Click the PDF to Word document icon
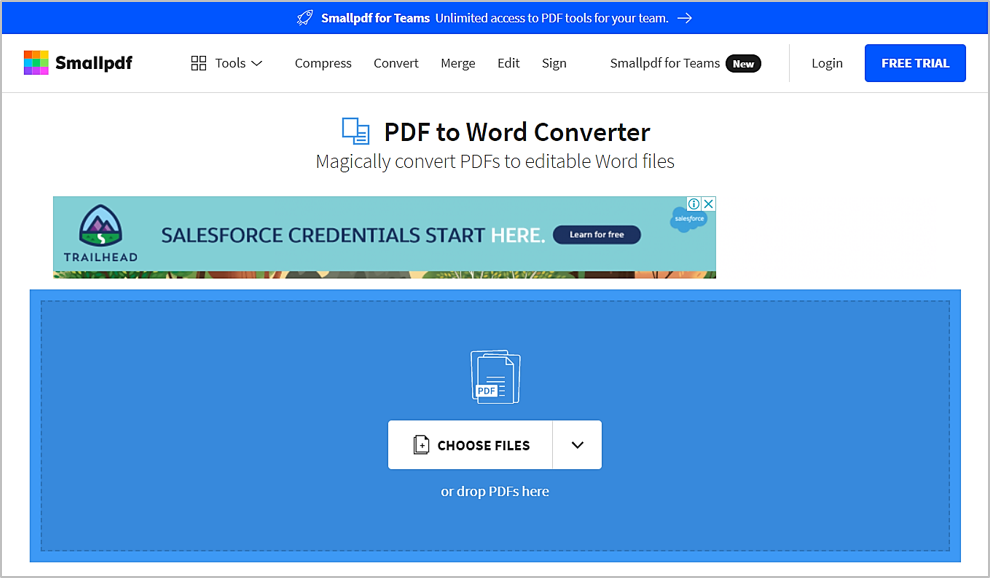Screen dimensions: 990x578 pos(355,131)
